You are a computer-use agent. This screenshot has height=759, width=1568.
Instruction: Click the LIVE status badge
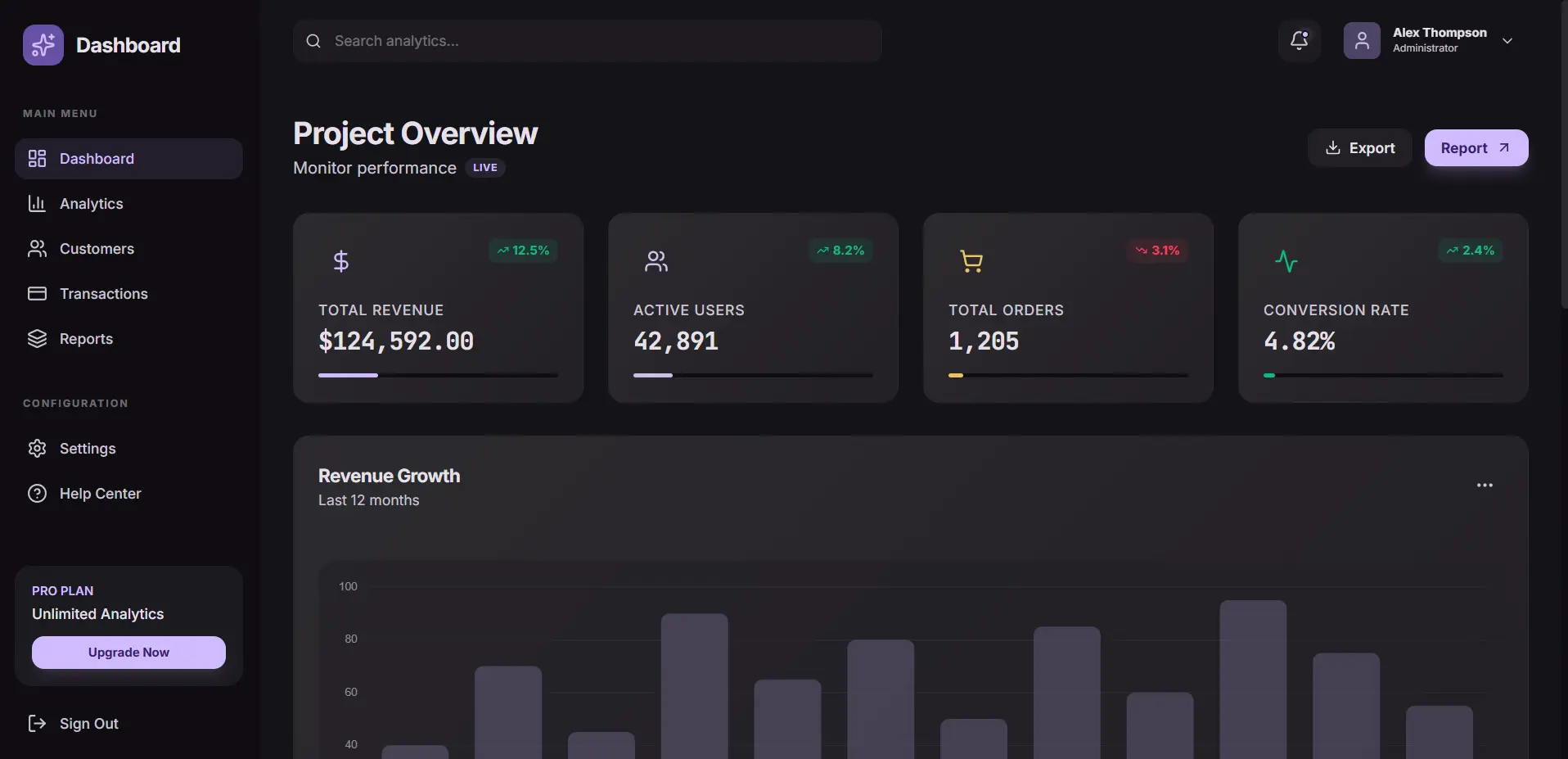click(x=485, y=168)
